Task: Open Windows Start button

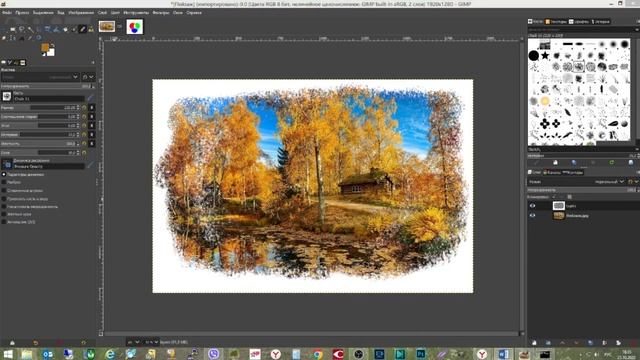Action: click(8, 354)
